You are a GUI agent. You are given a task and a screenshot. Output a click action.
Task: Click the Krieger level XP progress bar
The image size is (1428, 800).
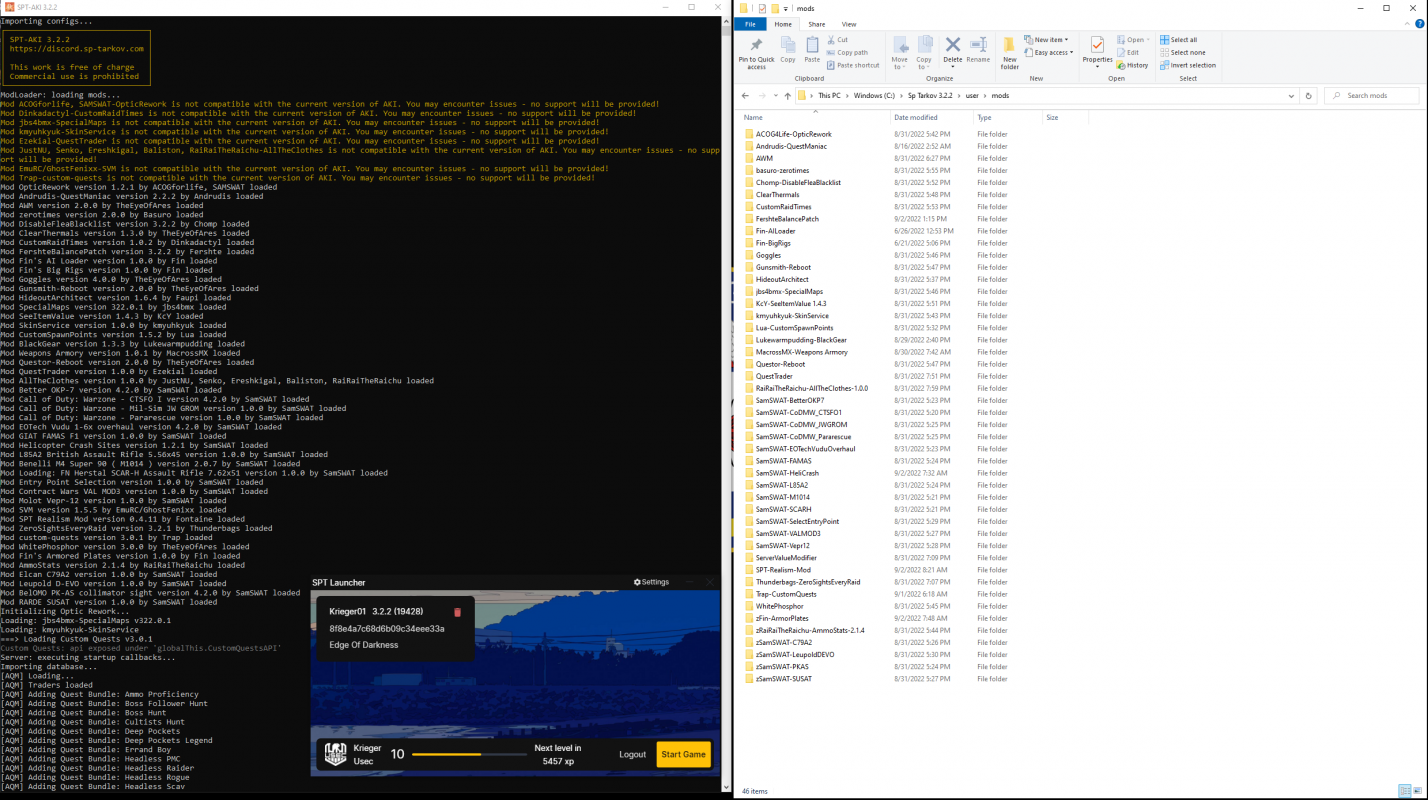point(468,754)
